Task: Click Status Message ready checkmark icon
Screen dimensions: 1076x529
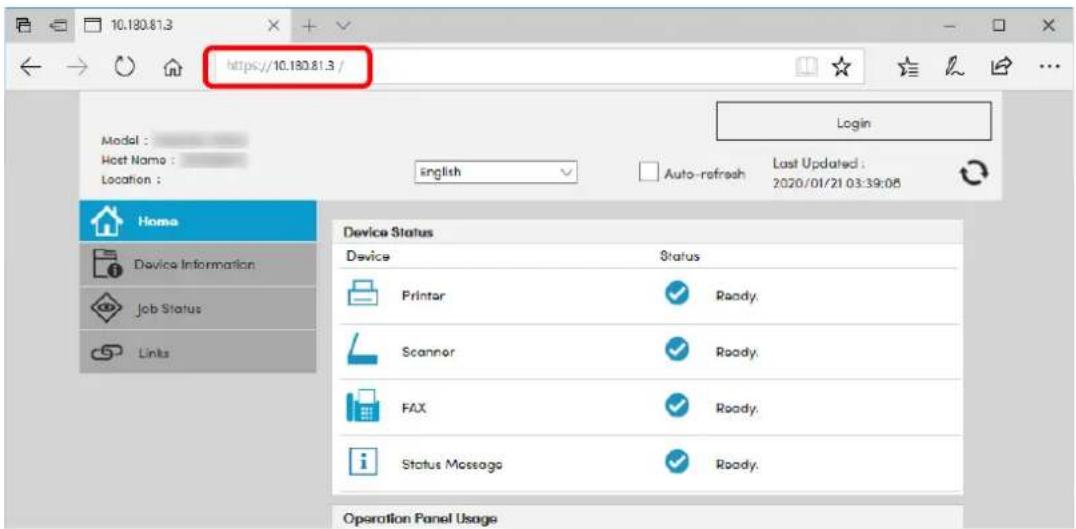Action: 675,463
